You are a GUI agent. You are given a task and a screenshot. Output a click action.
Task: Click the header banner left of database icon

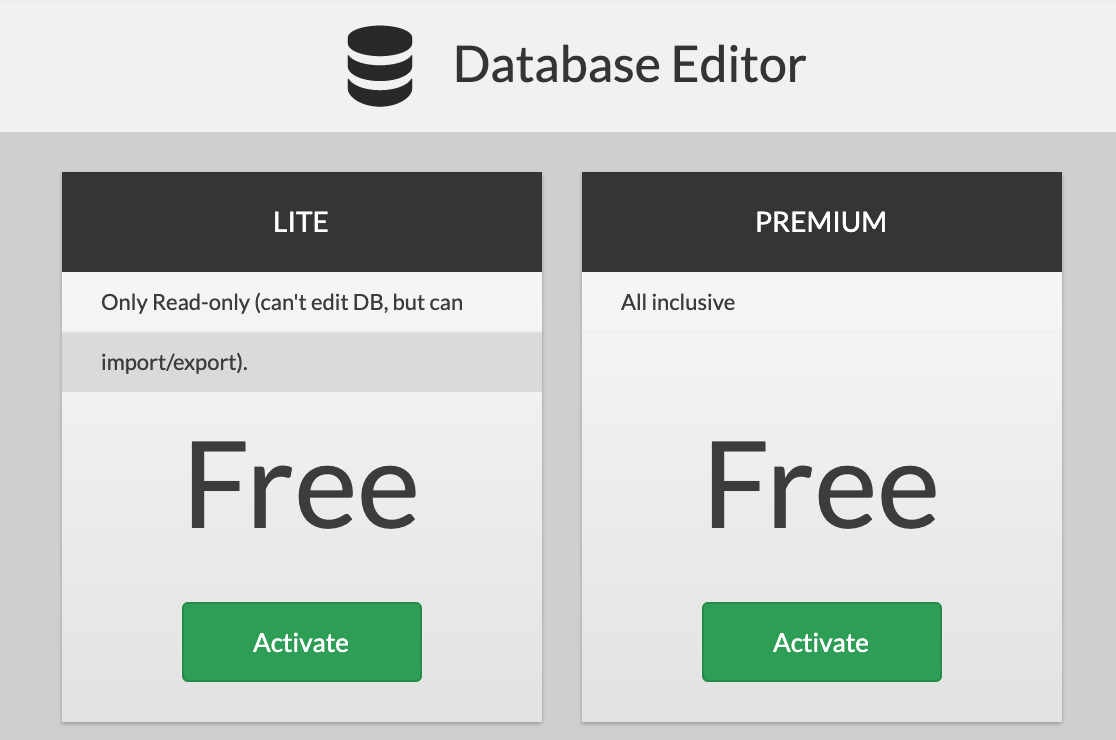[170, 66]
